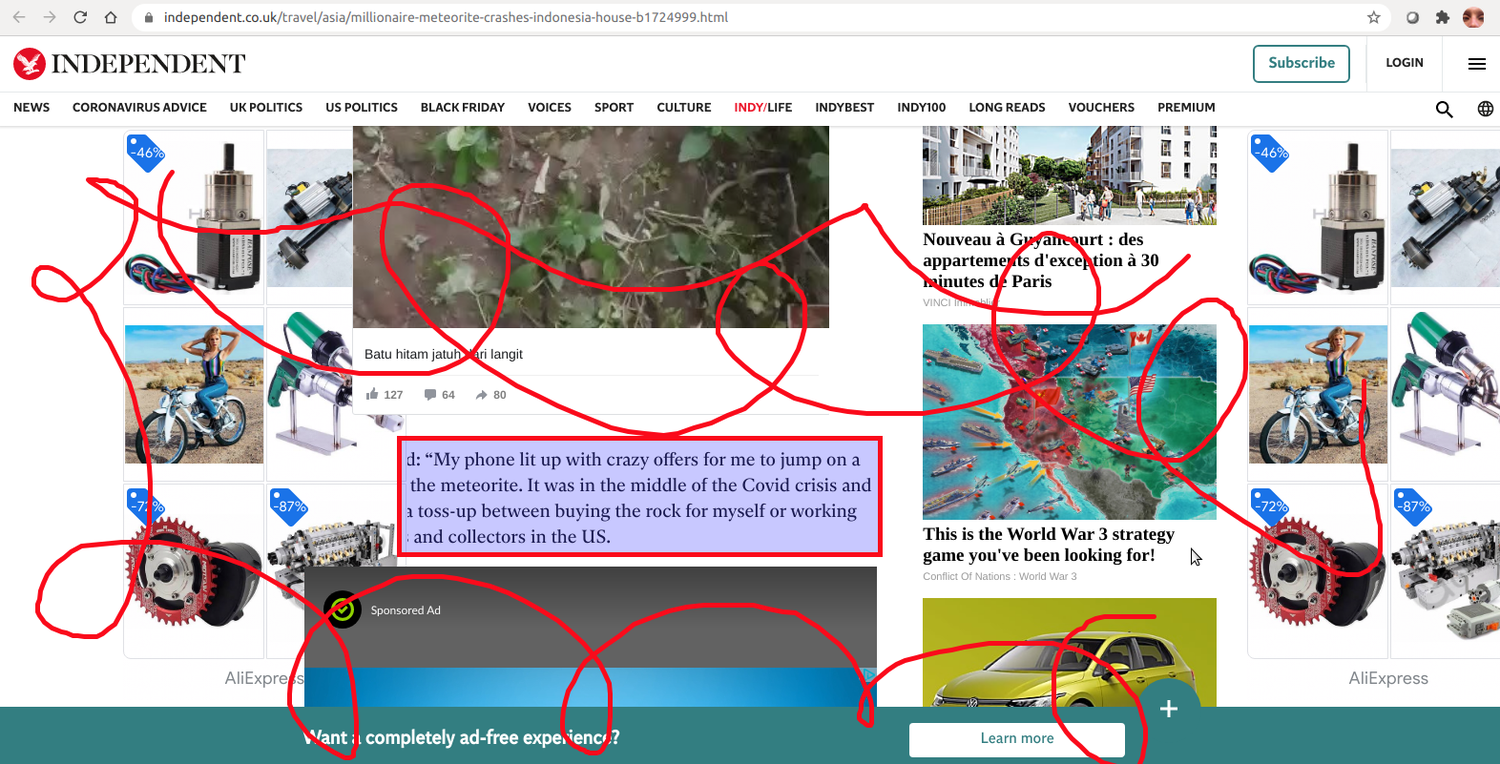Screen dimensions: 1500x764
Task: Click the teal plus floating button
Action: (x=1168, y=709)
